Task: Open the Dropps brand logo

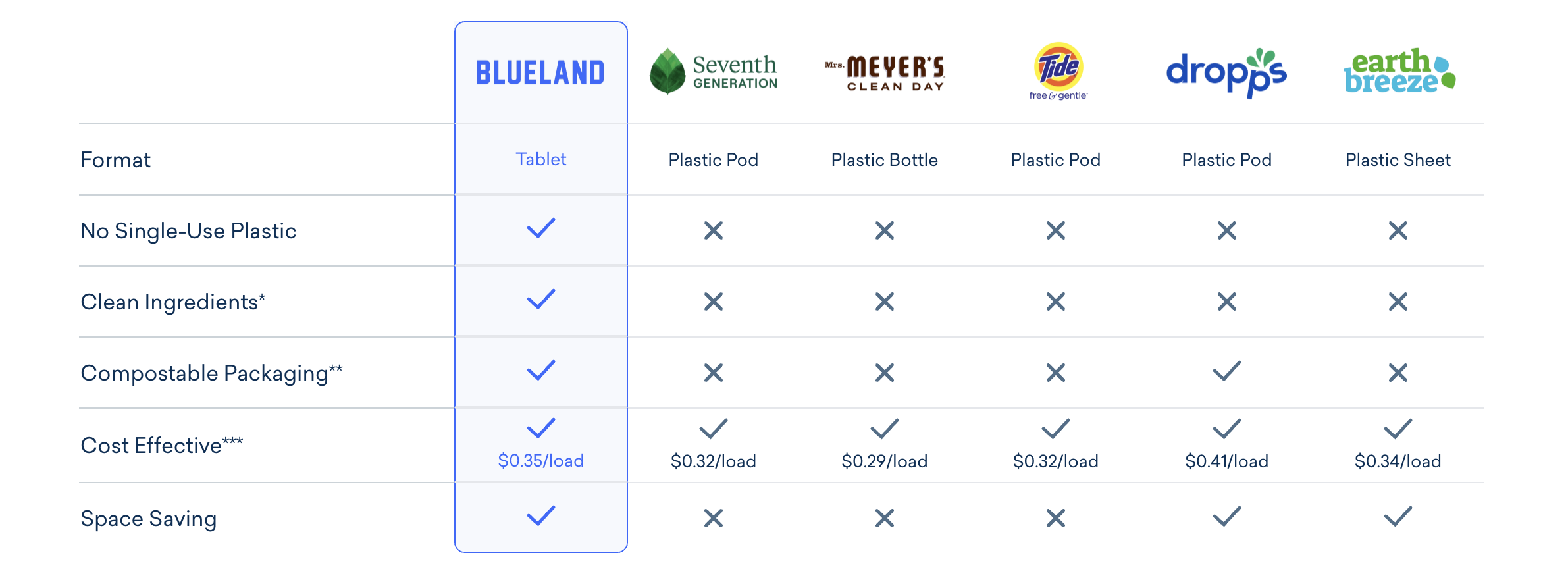Action: [x=1226, y=72]
